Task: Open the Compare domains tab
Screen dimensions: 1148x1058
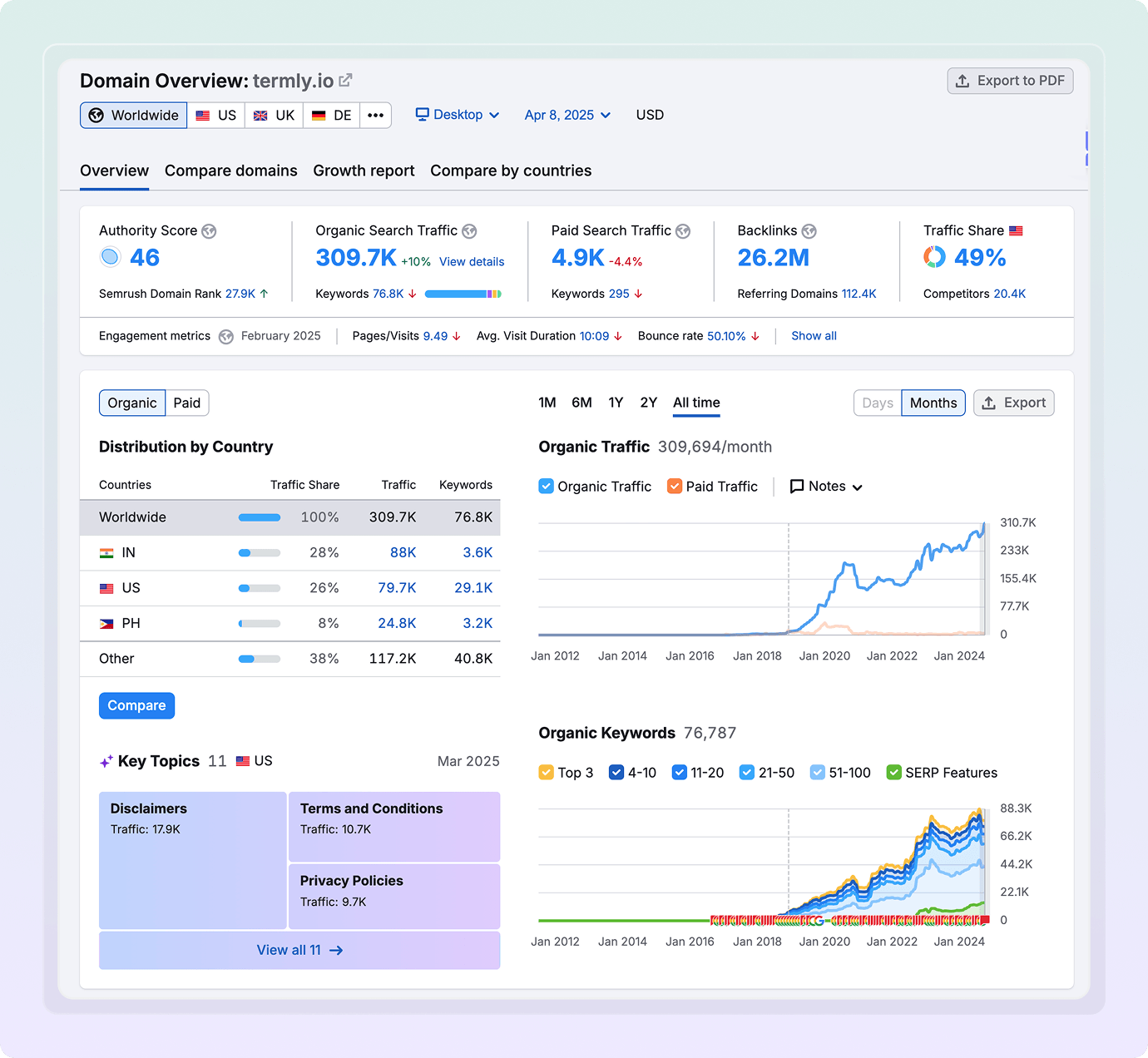Action: point(231,171)
